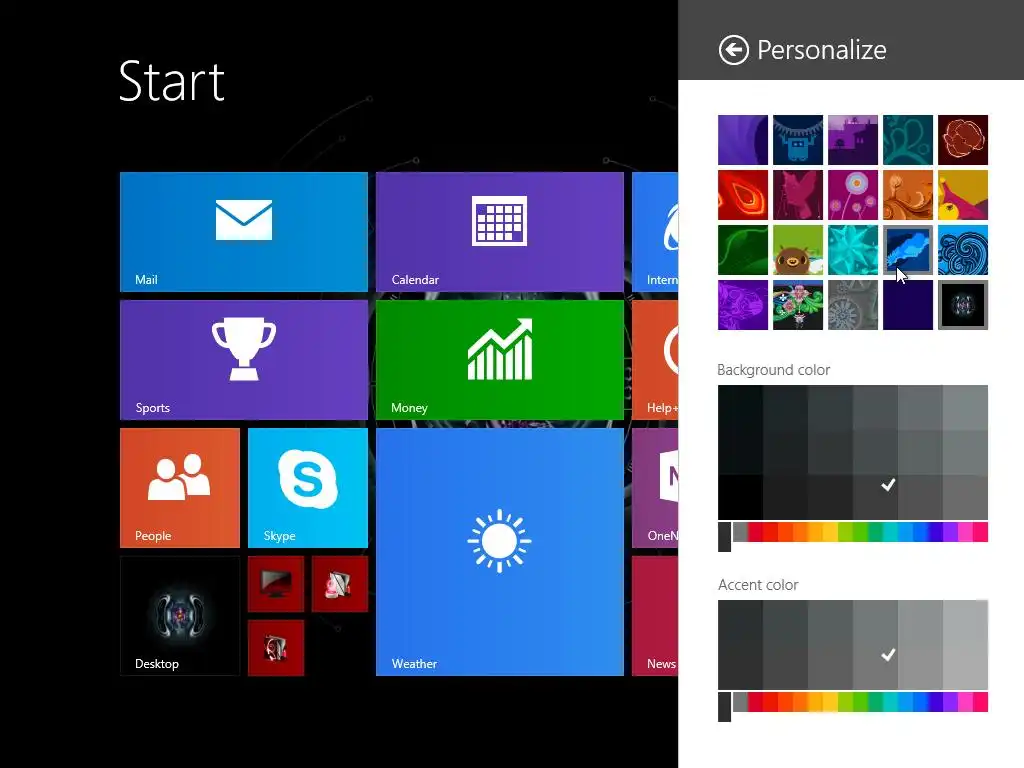This screenshot has width=1024, height=768.
Task: Pick the lightest grey Background color swatch
Action: point(965,408)
